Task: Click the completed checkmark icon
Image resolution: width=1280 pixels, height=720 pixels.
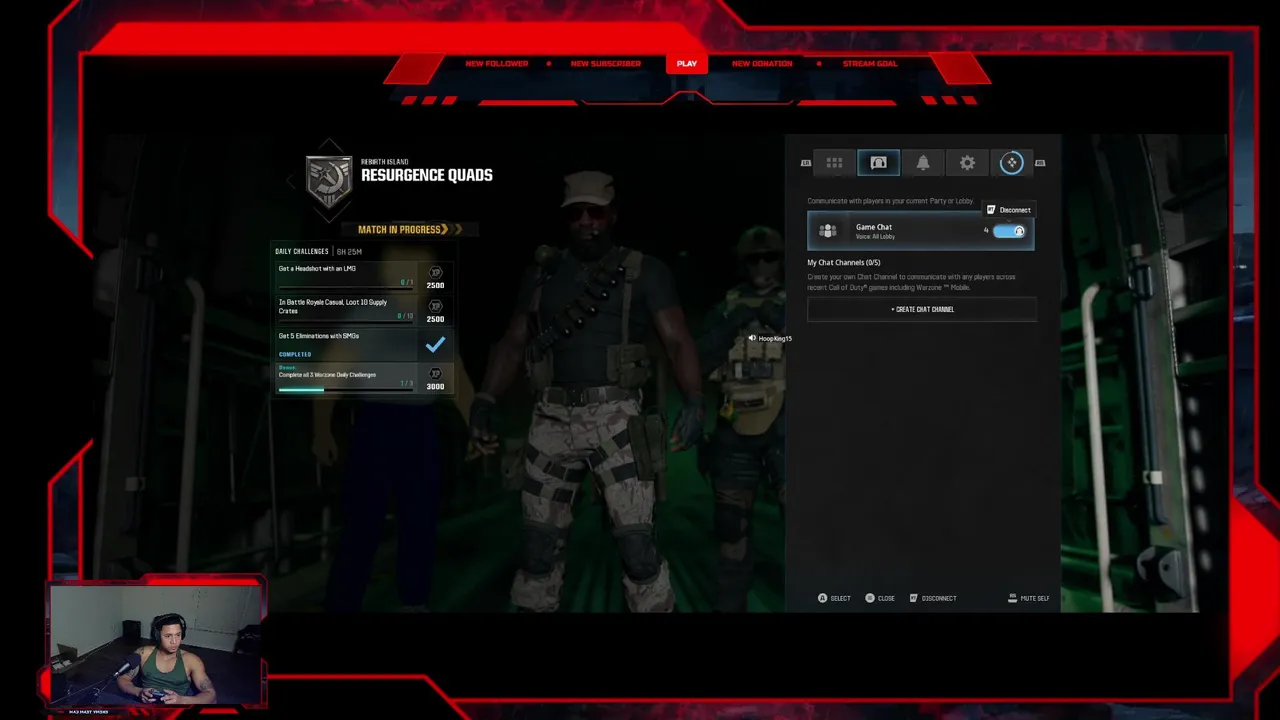Action: point(435,344)
